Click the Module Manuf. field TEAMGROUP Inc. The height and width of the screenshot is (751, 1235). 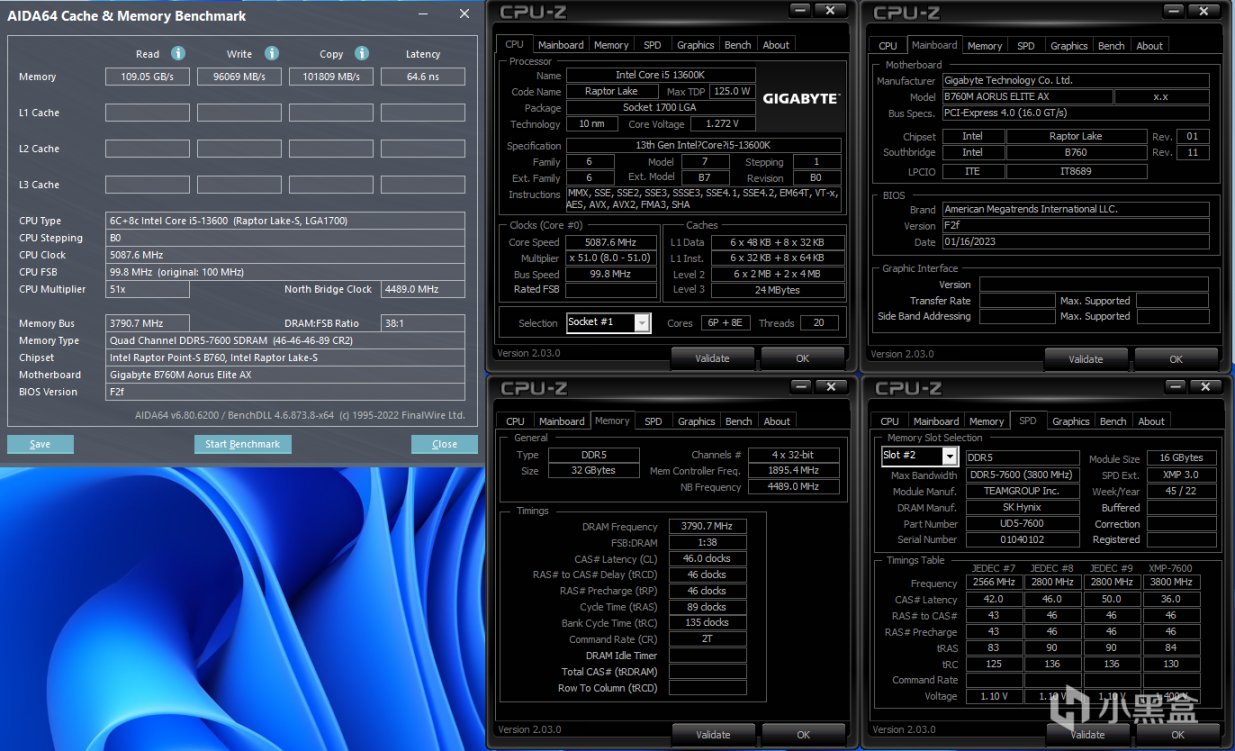click(x=1021, y=491)
